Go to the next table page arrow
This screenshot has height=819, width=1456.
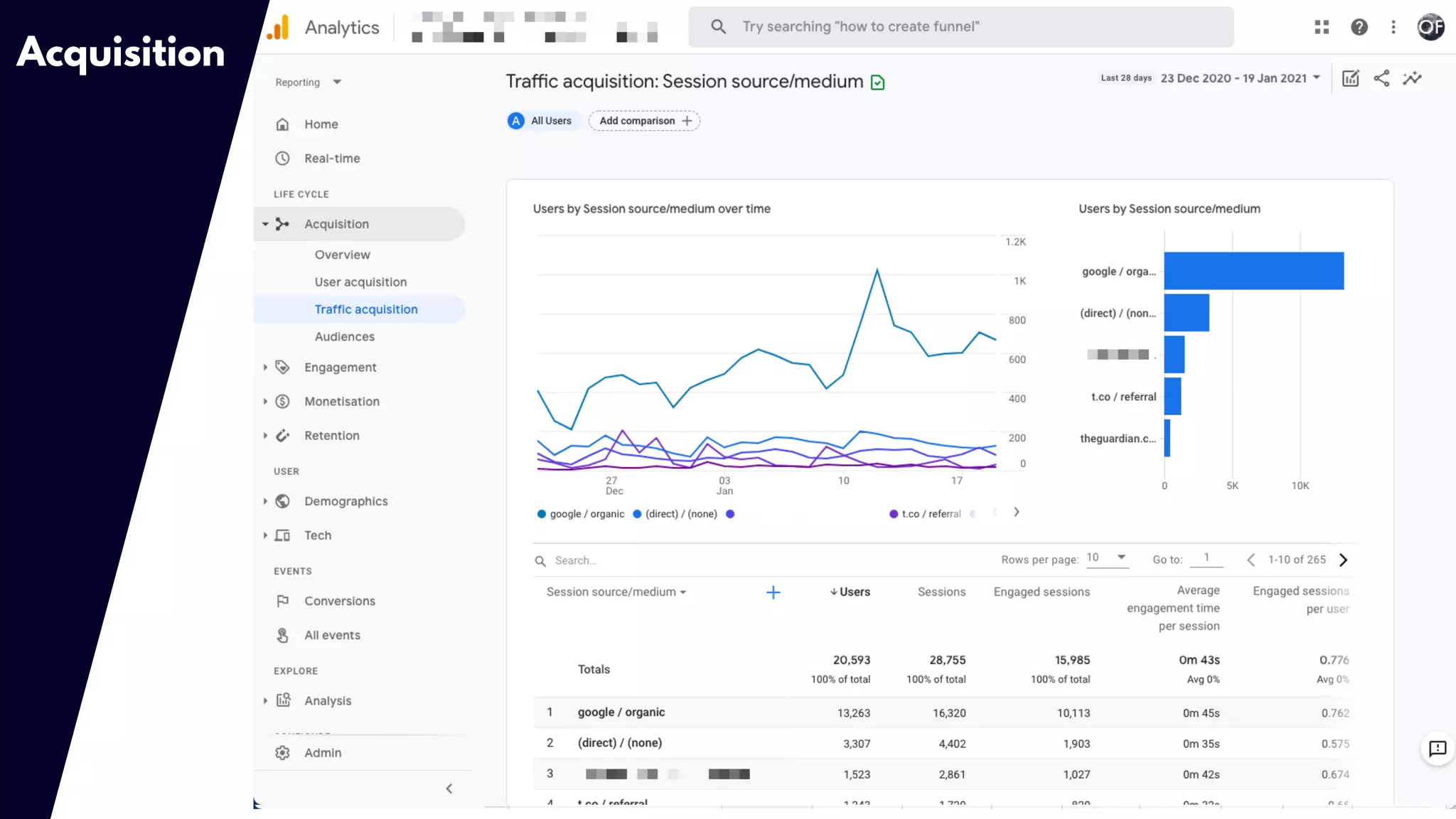coord(1343,560)
